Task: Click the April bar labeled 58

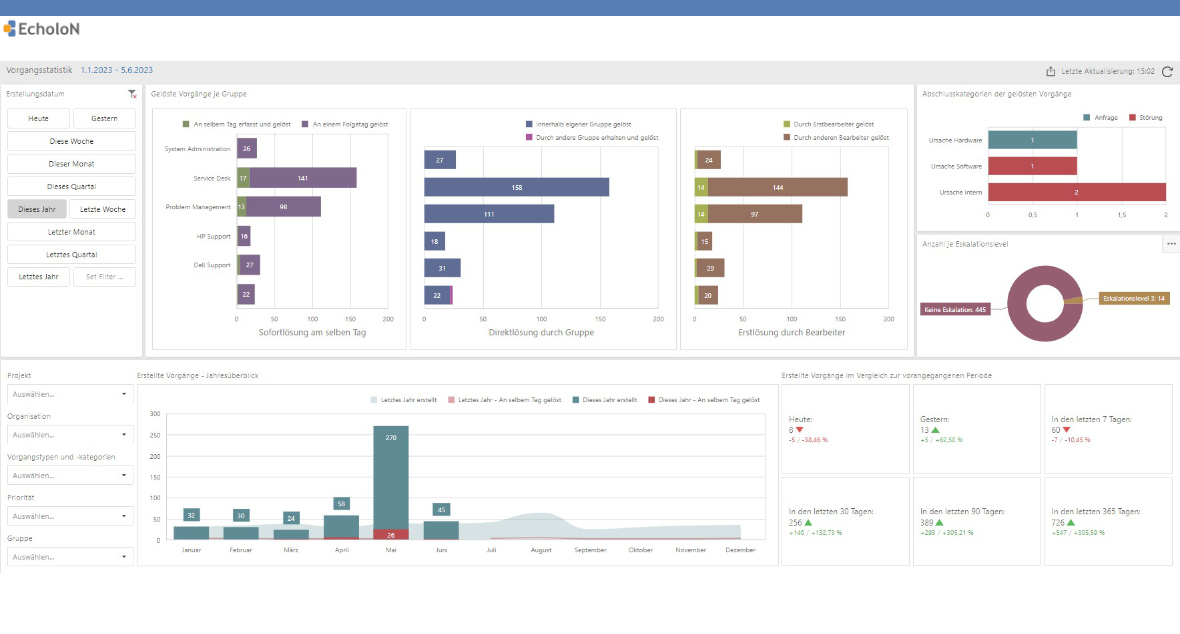Action: [x=341, y=527]
